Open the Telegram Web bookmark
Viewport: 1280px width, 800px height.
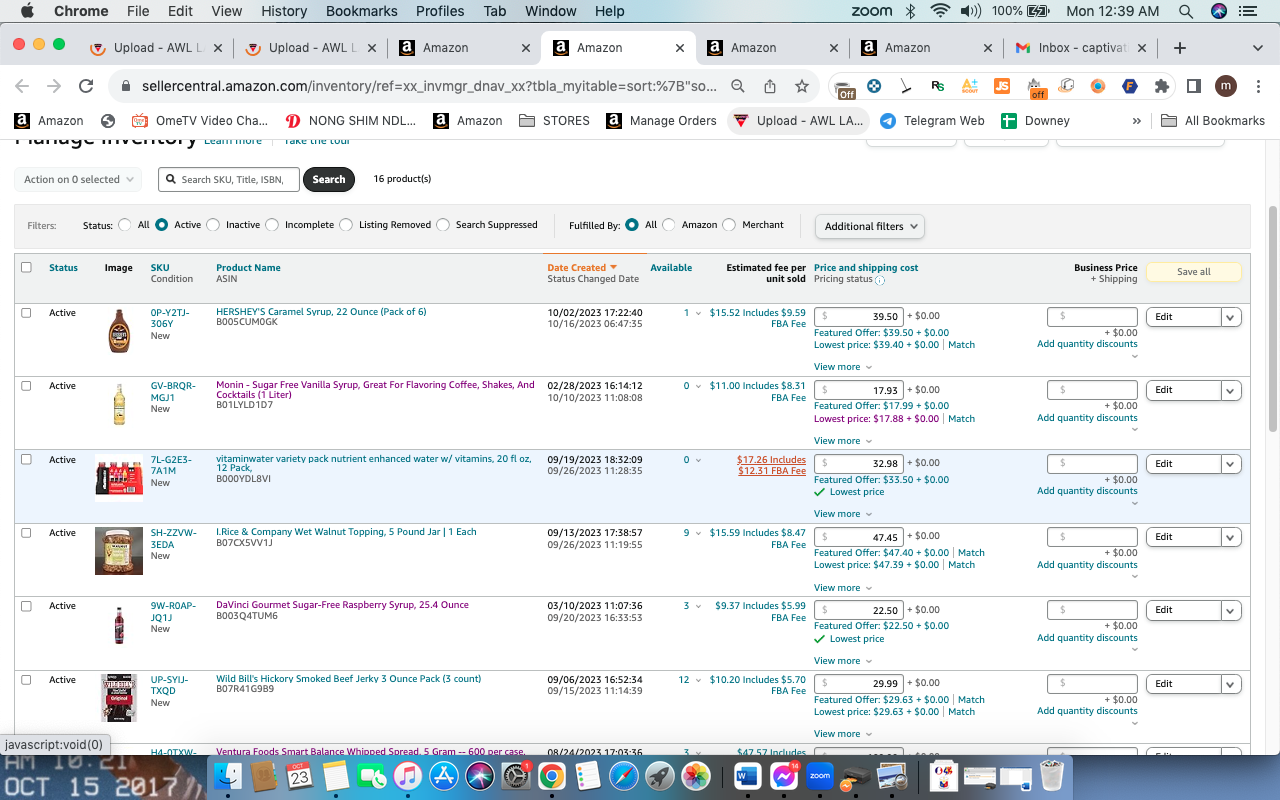932,120
